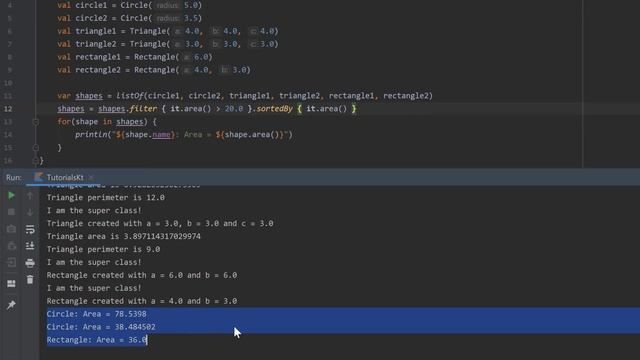Collapse the for loop fold marker
640x360 pixels.
(36, 122)
